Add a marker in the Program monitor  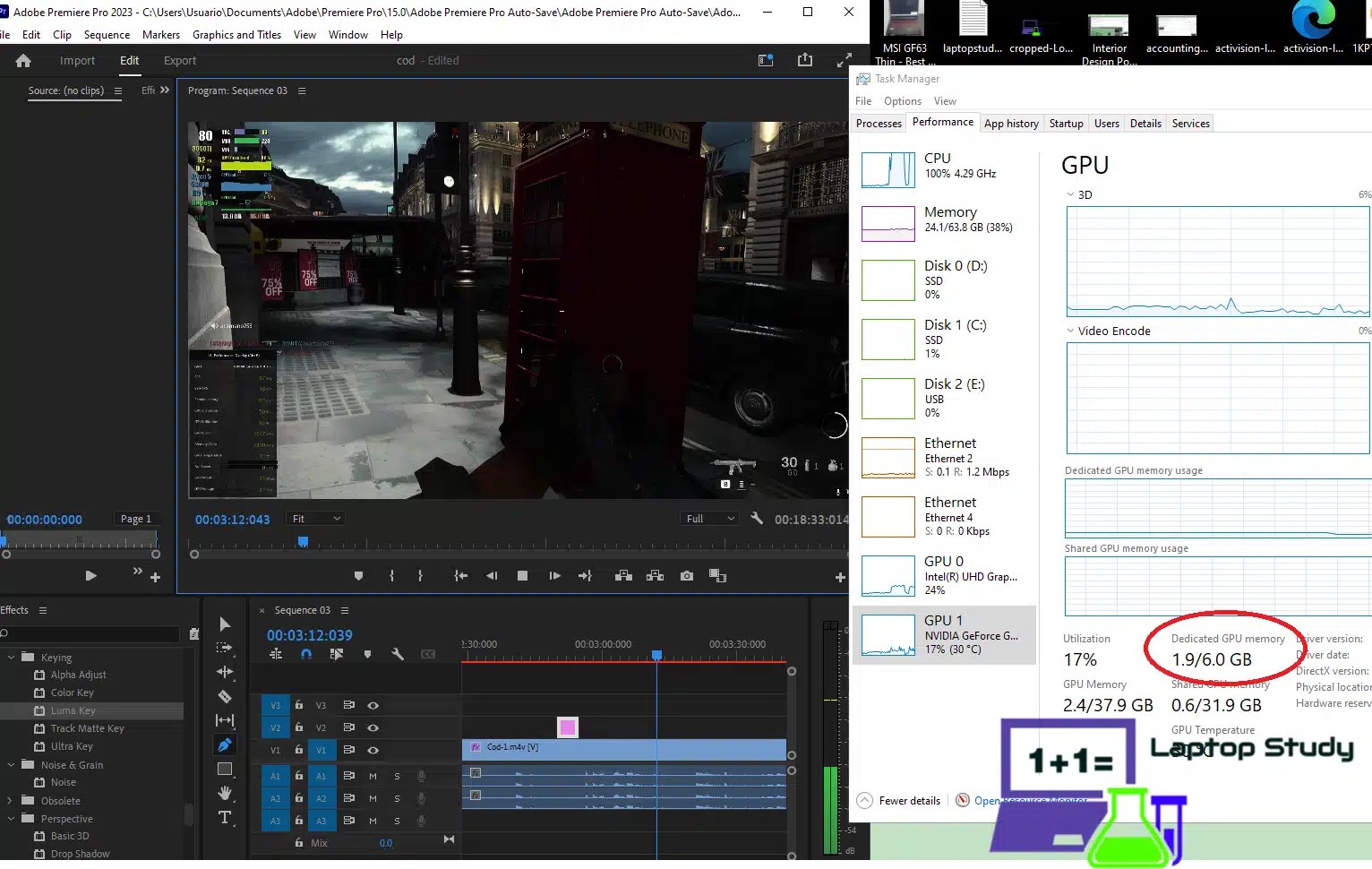(359, 575)
